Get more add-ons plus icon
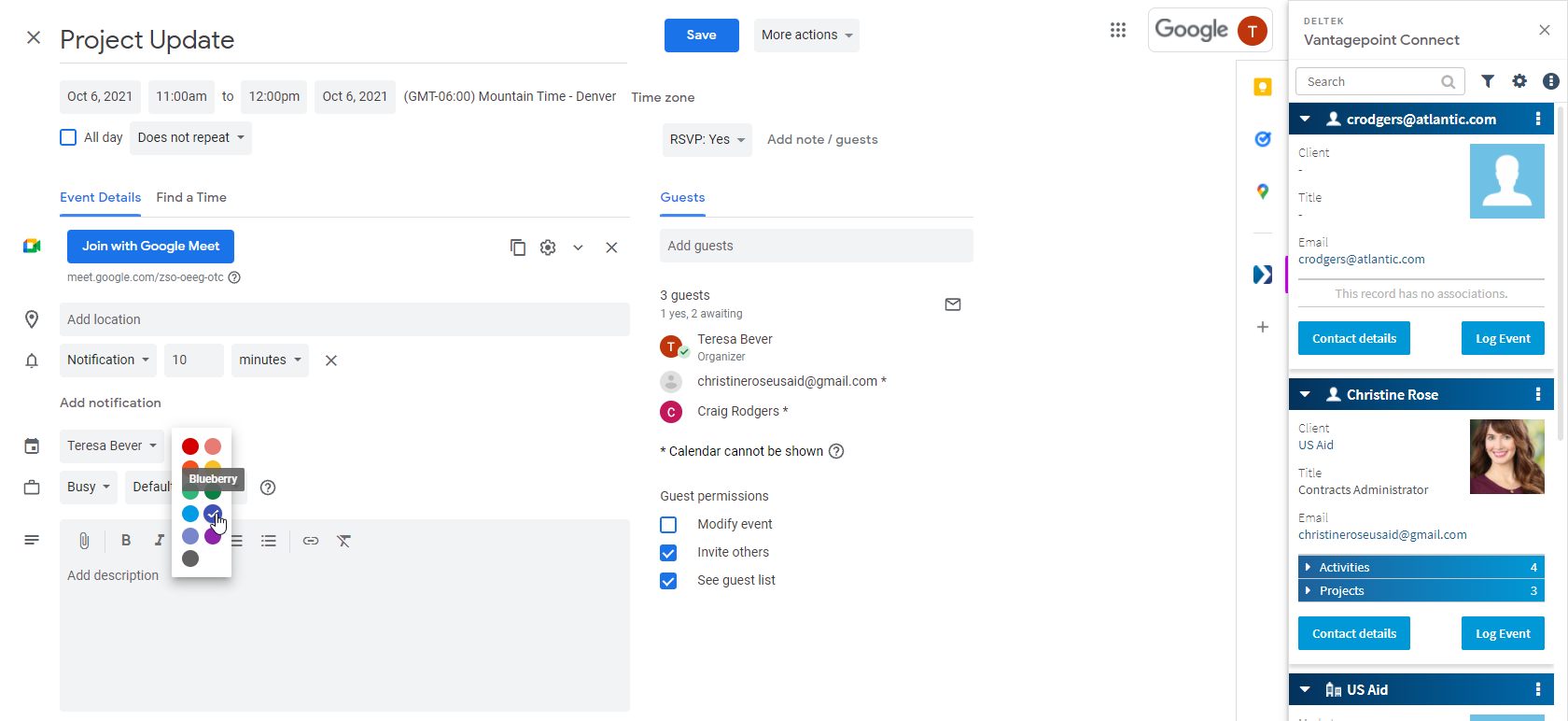Screen dimensions: 1568x721 point(1263,327)
